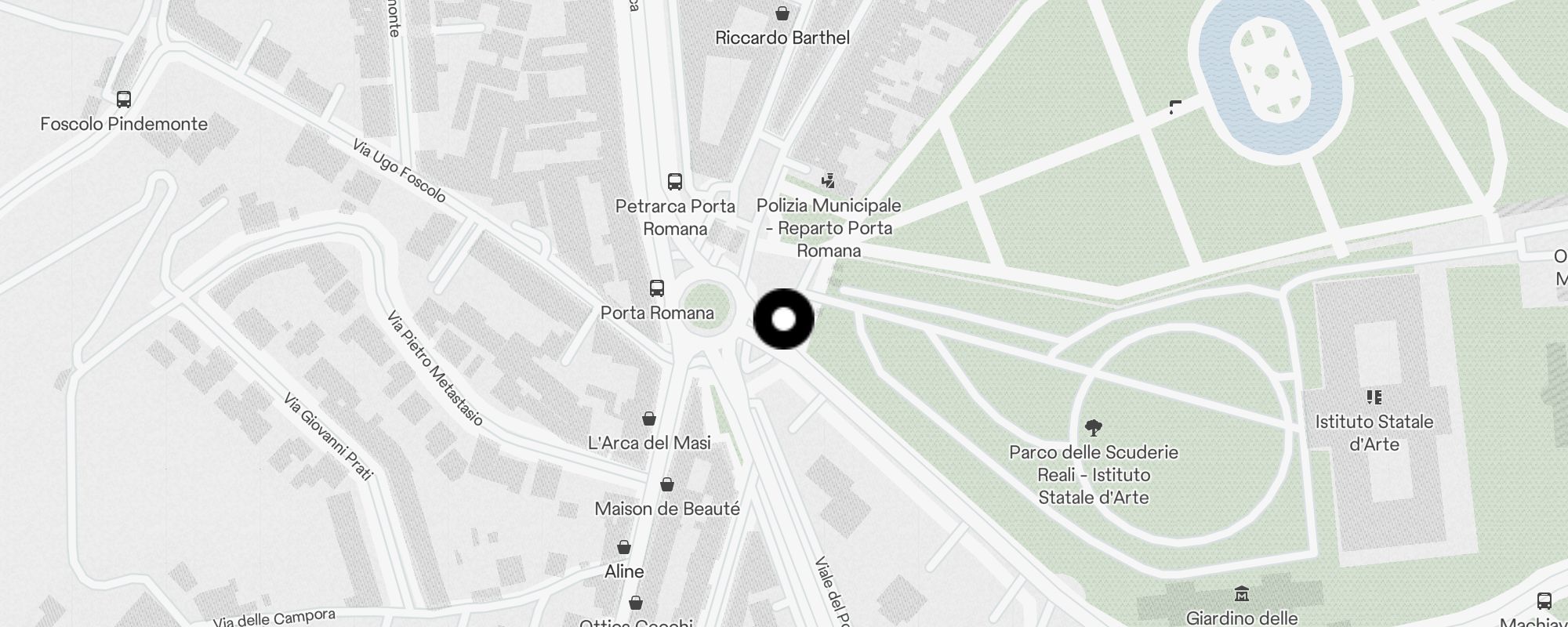
Task: Click the Via delle Campora road label
Action: point(274,619)
